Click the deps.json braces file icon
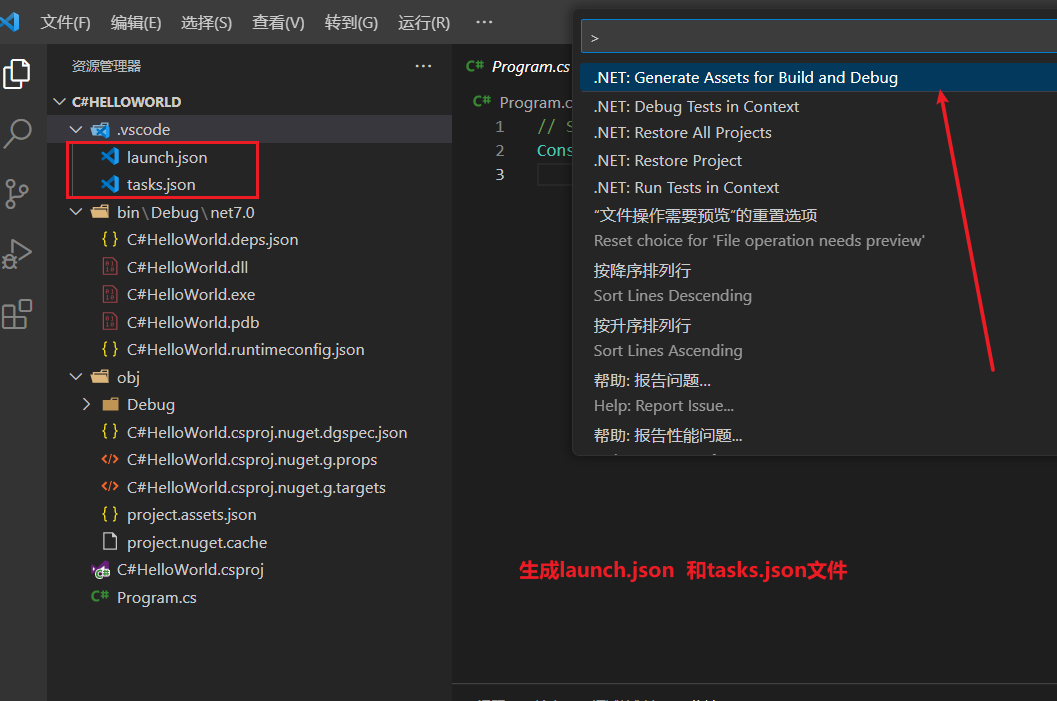 click(110, 239)
